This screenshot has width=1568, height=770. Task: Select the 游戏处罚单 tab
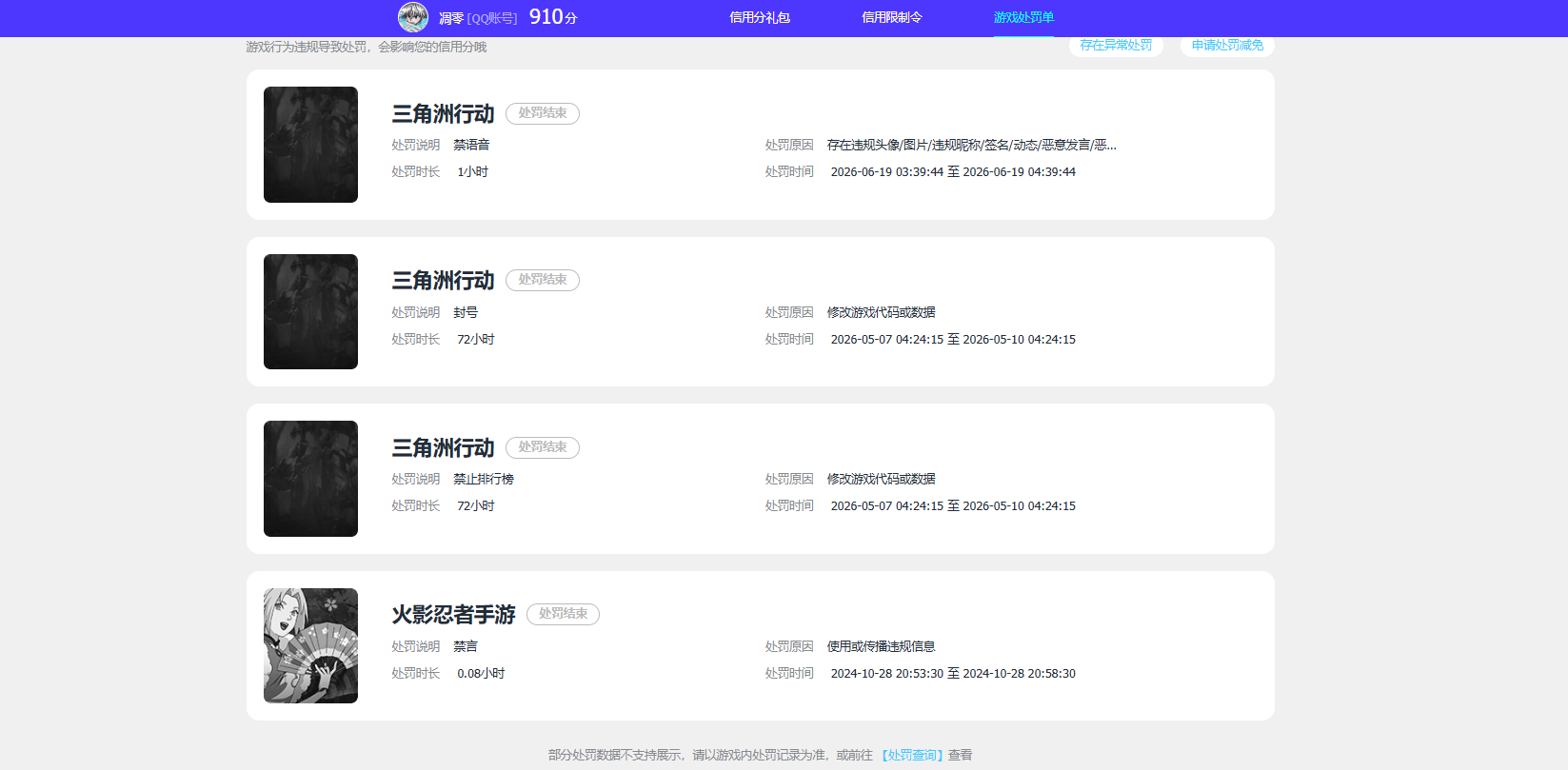point(1023,17)
